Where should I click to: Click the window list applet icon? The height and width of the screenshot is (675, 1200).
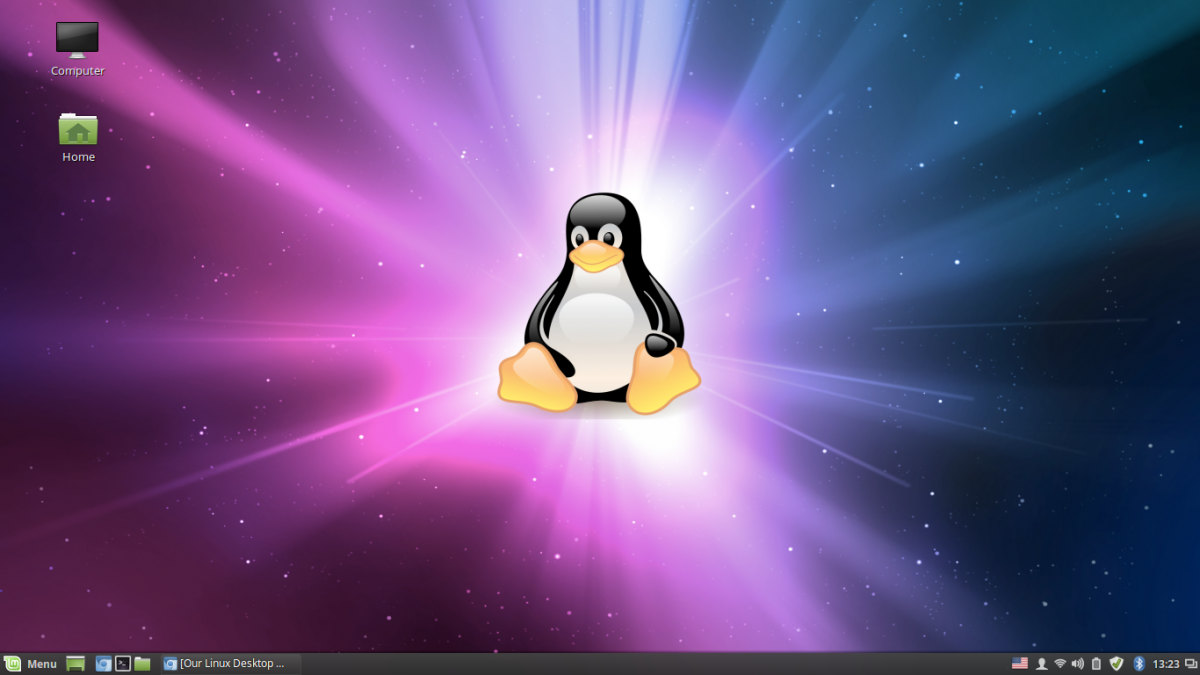pos(1191,664)
